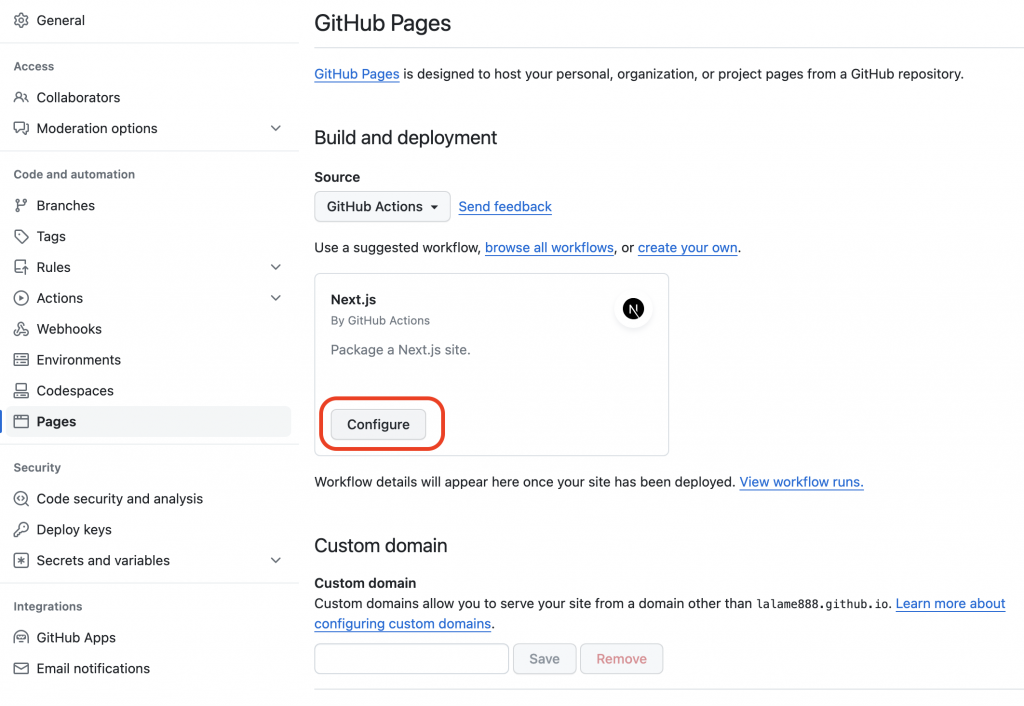The width and height of the screenshot is (1024, 706).
Task: Click the Configure button for Next.js
Action: tap(378, 425)
